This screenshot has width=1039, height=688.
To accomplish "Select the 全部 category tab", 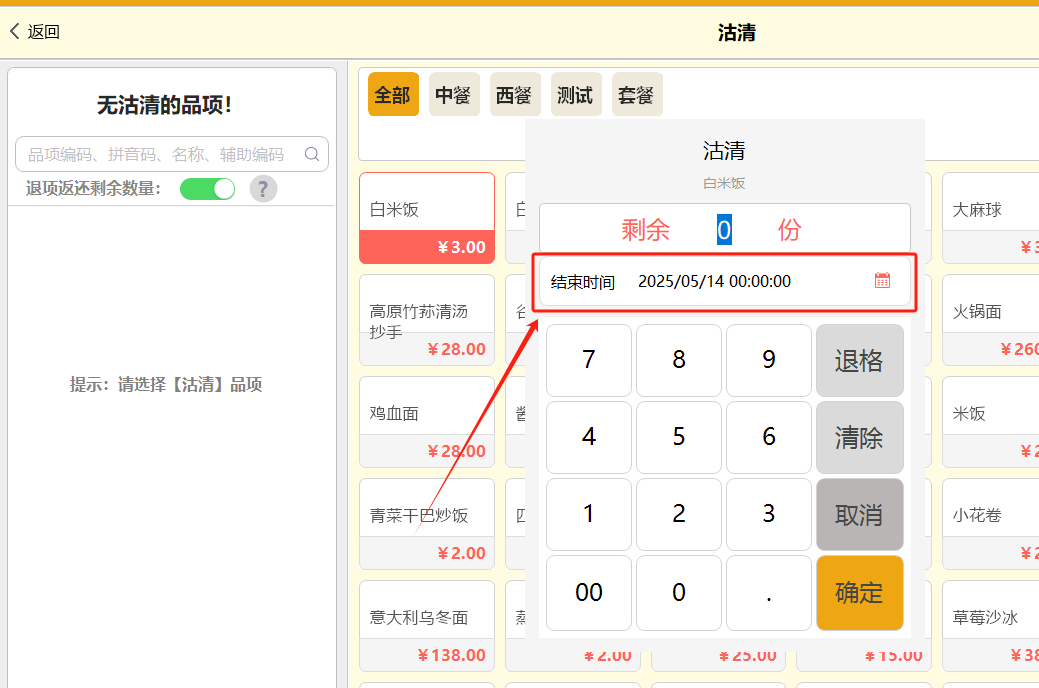I will click(393, 94).
